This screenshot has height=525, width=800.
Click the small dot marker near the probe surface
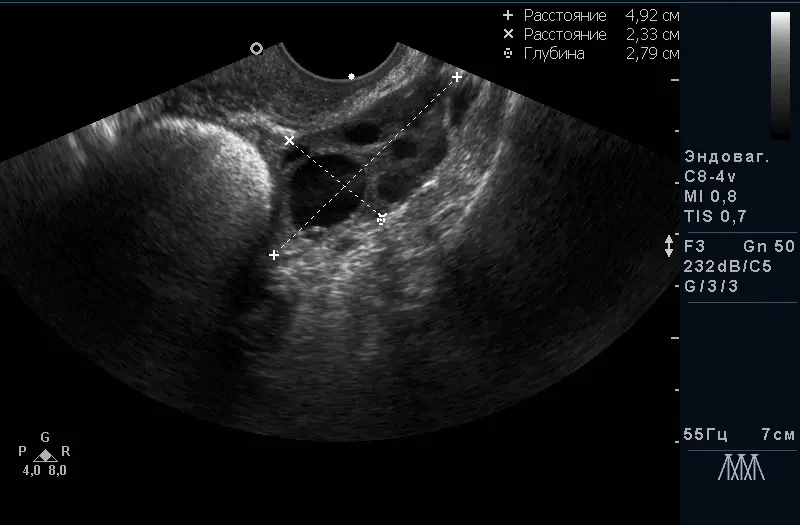pos(351,76)
